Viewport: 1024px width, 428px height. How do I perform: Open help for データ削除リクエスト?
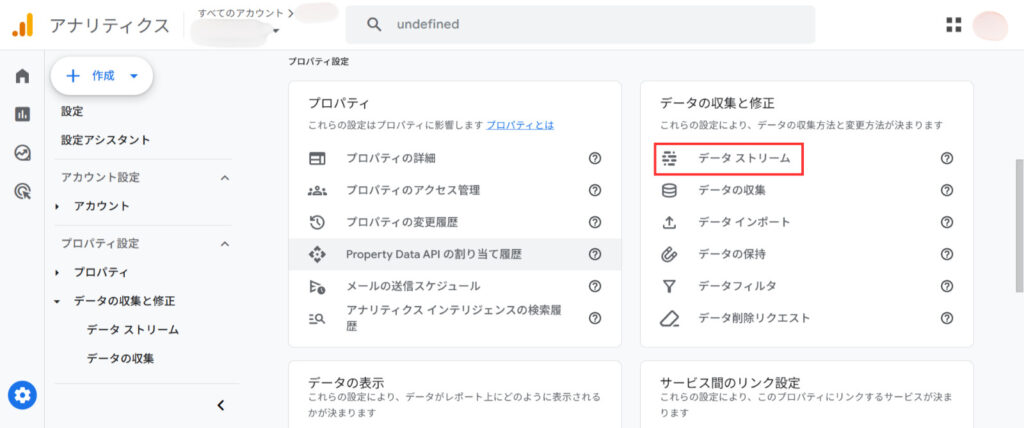point(947,318)
